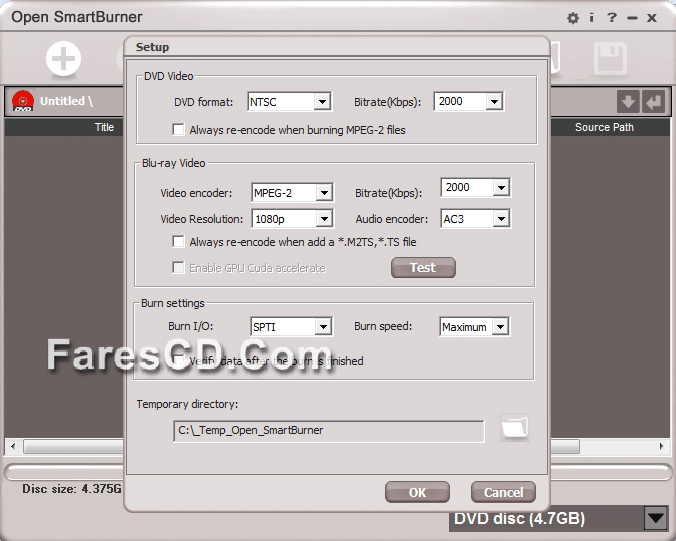Check Always re-encode when burning MPEG-2 files

click(x=178, y=130)
